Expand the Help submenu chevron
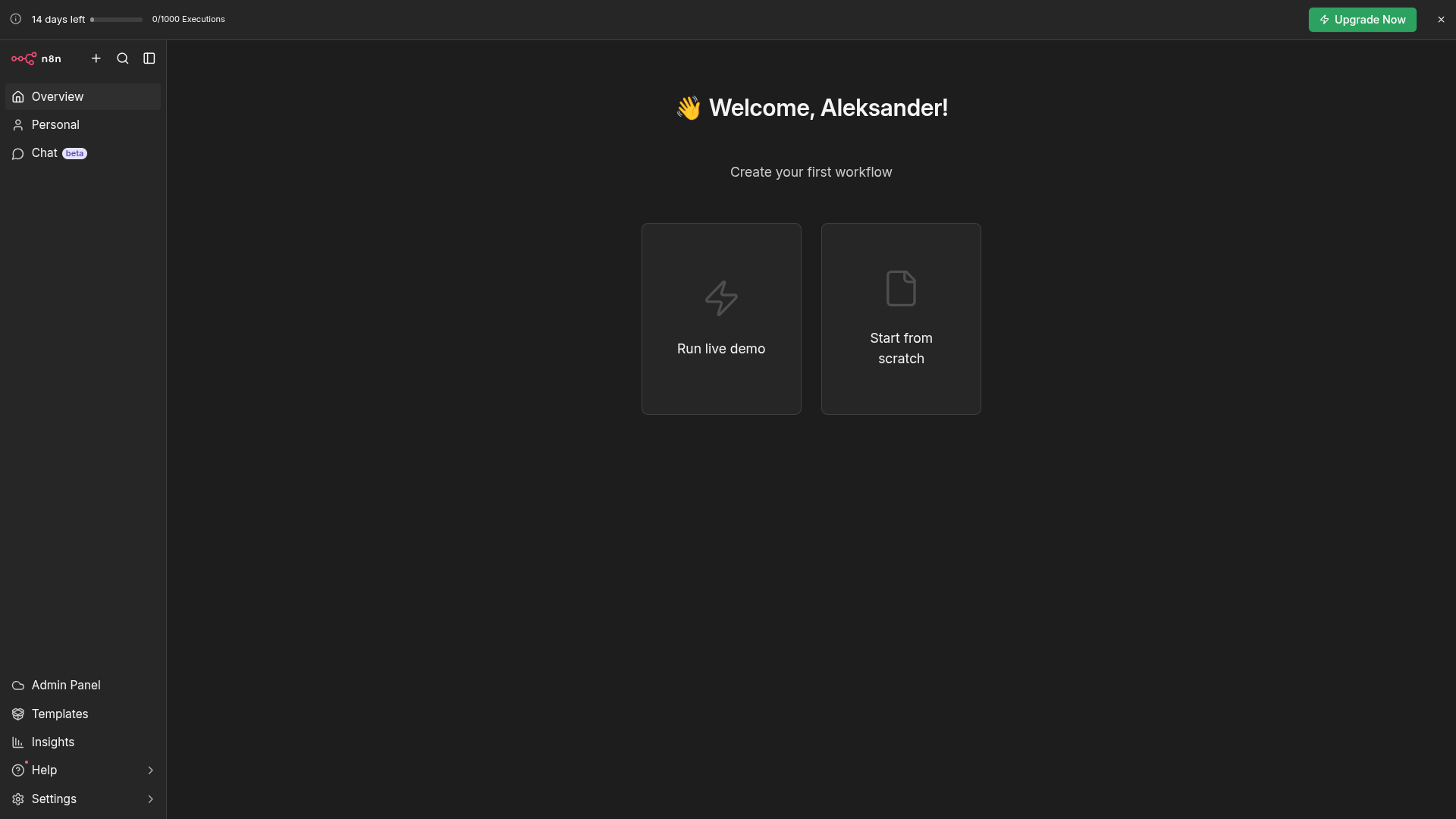Viewport: 1456px width, 819px height. click(x=150, y=770)
